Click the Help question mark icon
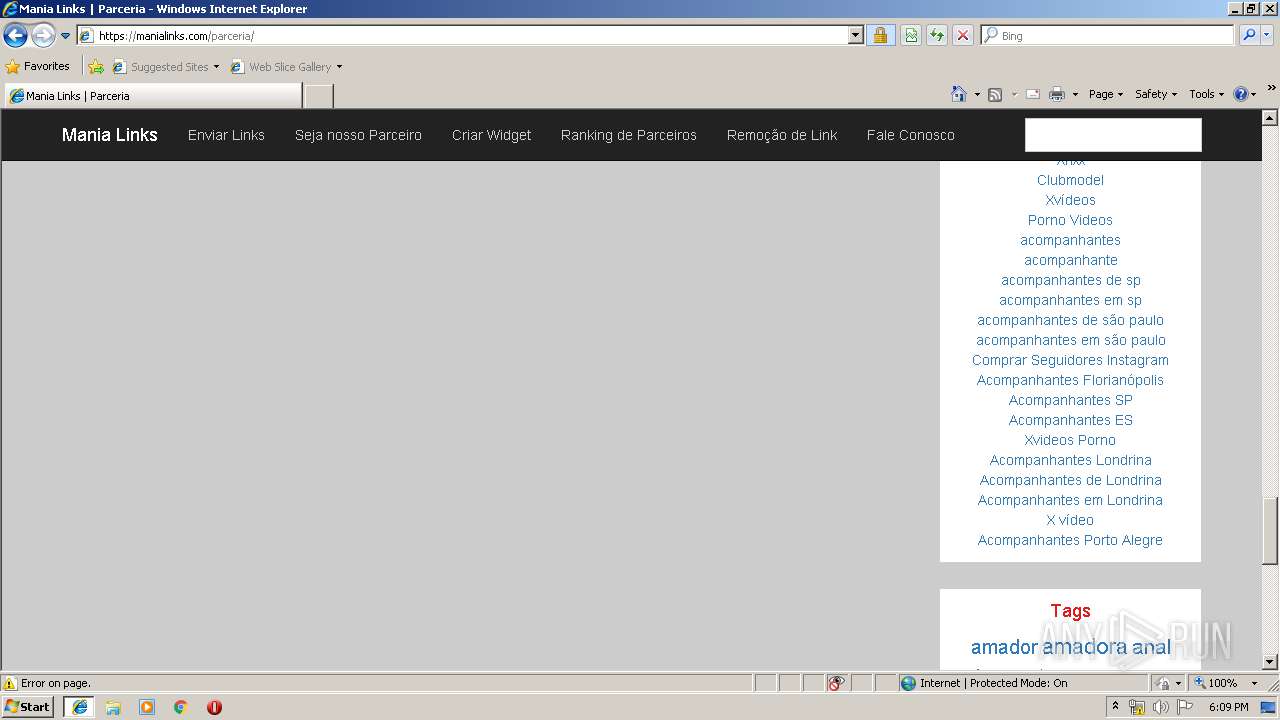 1241,94
